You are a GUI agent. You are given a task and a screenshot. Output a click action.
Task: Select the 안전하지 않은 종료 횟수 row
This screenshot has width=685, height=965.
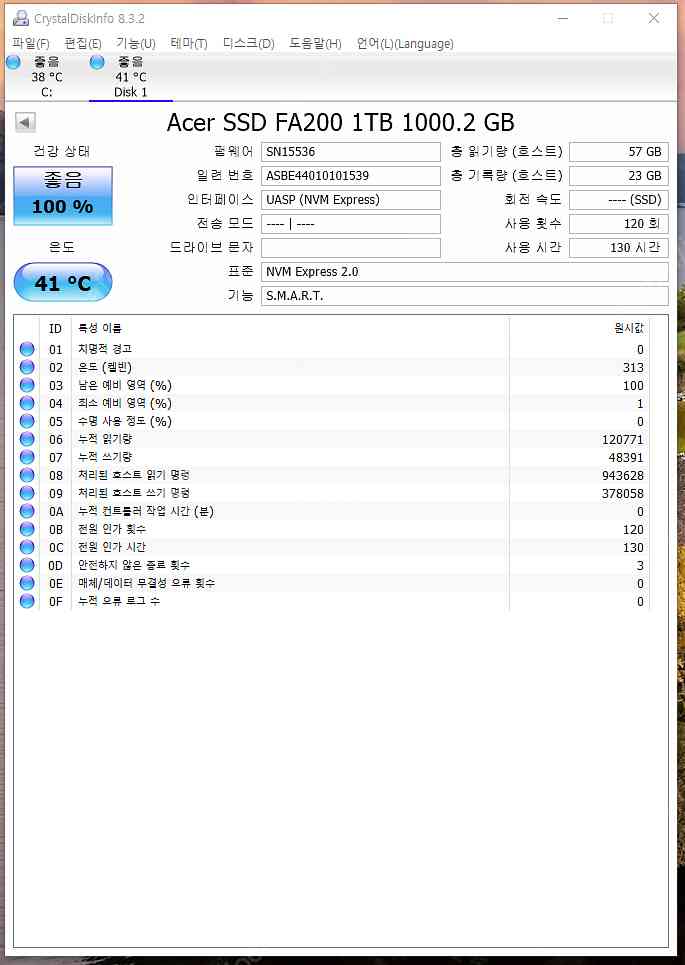332,565
